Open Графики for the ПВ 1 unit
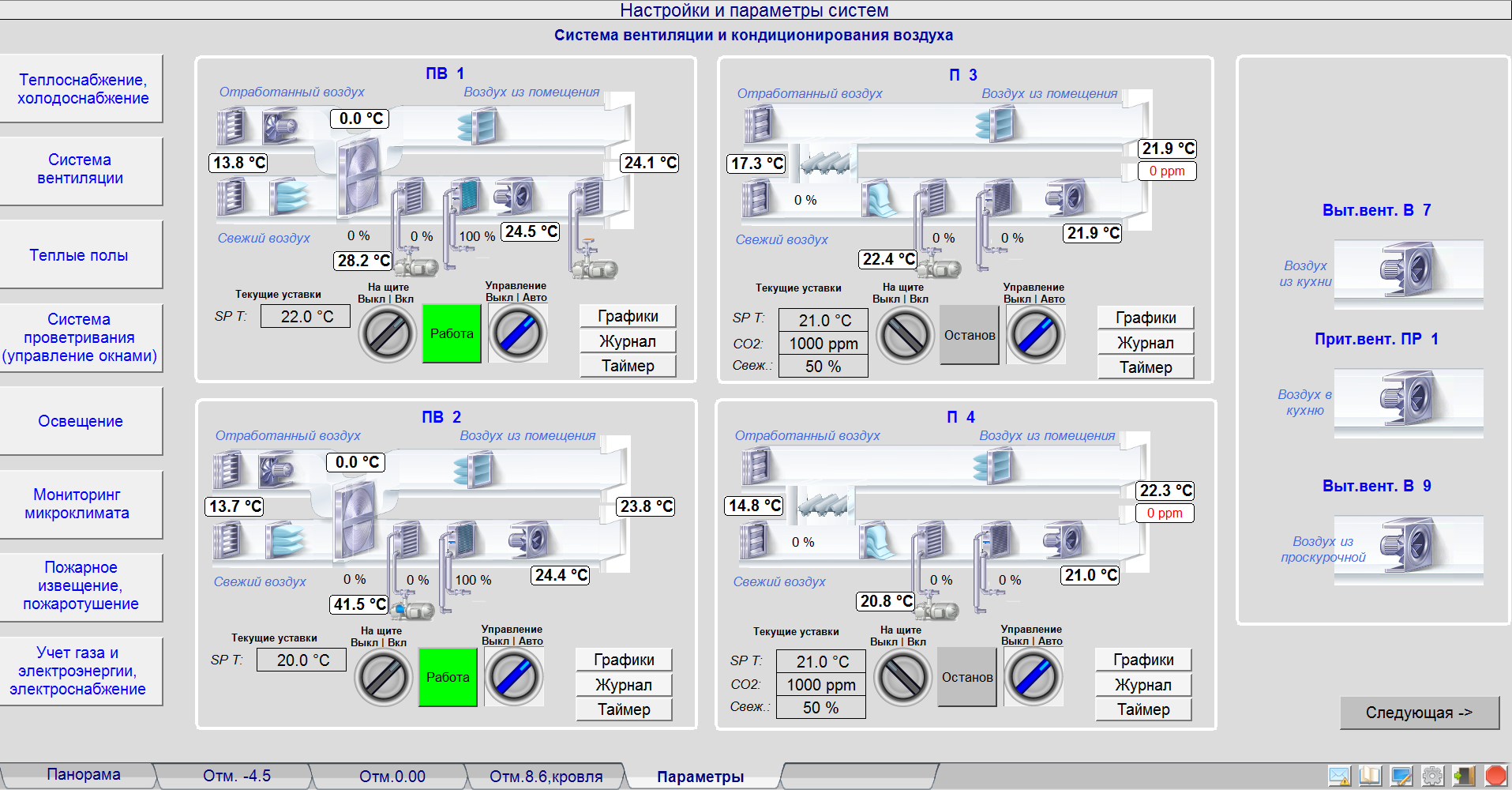 click(x=628, y=316)
